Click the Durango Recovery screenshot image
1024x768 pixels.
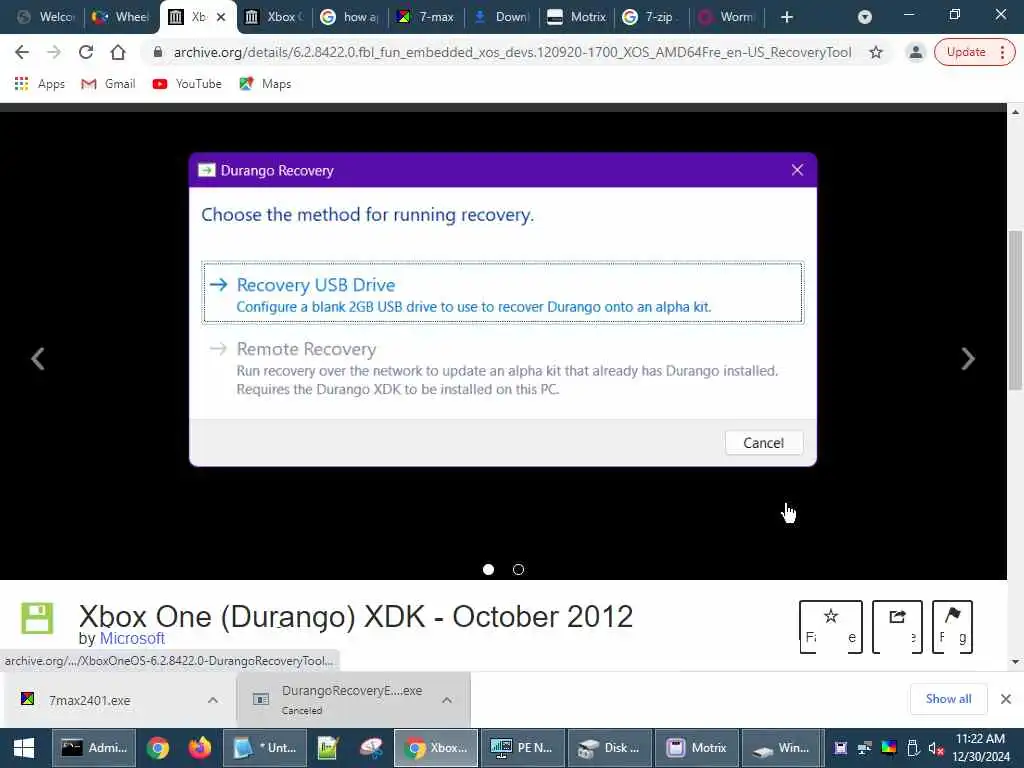[503, 310]
